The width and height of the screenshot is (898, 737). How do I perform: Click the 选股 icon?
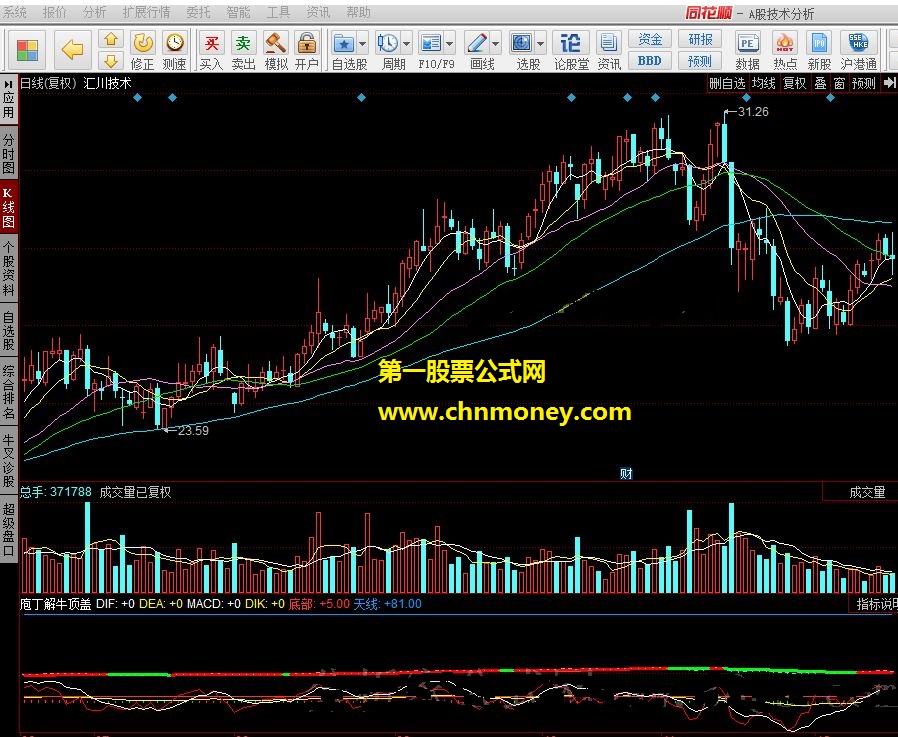[521, 44]
